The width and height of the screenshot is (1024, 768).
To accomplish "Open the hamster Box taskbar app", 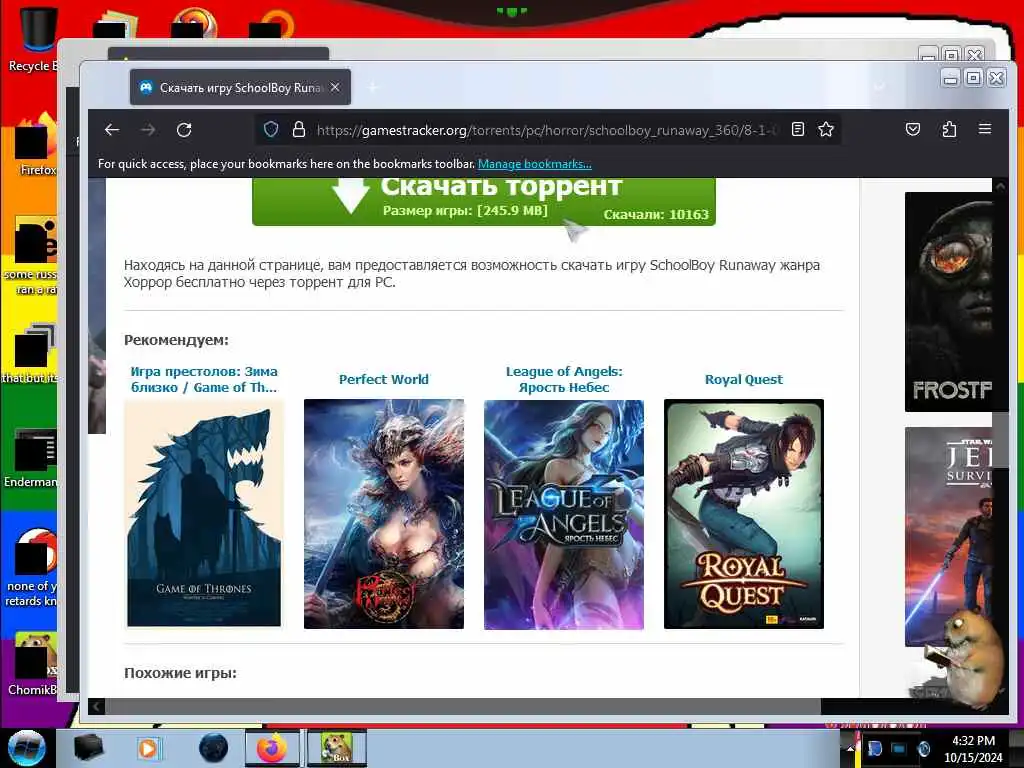I will pos(337,748).
